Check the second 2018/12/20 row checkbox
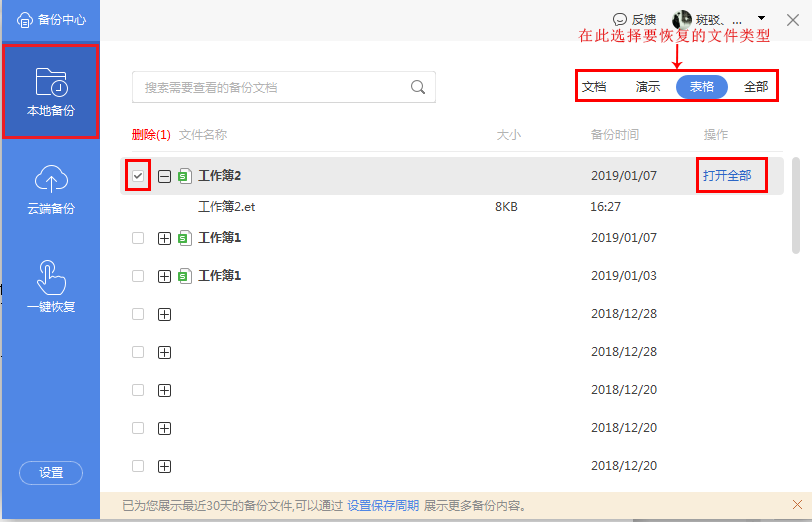This screenshot has width=812, height=522. (x=138, y=428)
